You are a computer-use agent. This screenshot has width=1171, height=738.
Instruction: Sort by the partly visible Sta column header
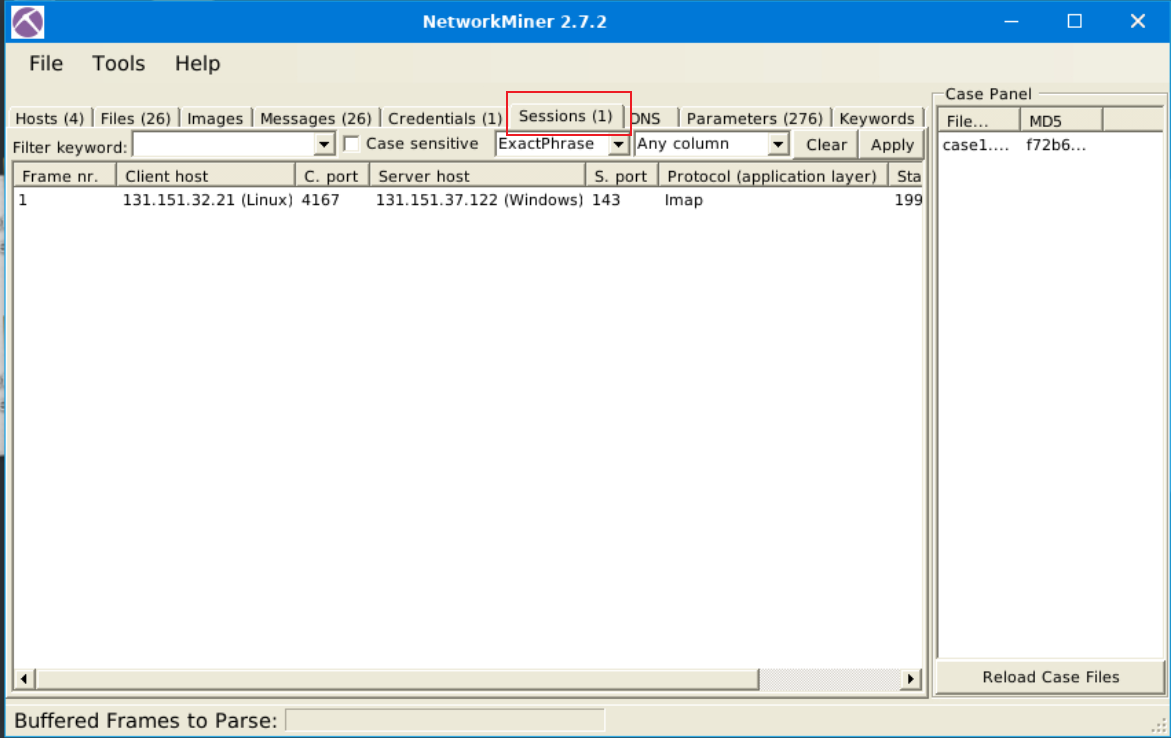coord(906,176)
